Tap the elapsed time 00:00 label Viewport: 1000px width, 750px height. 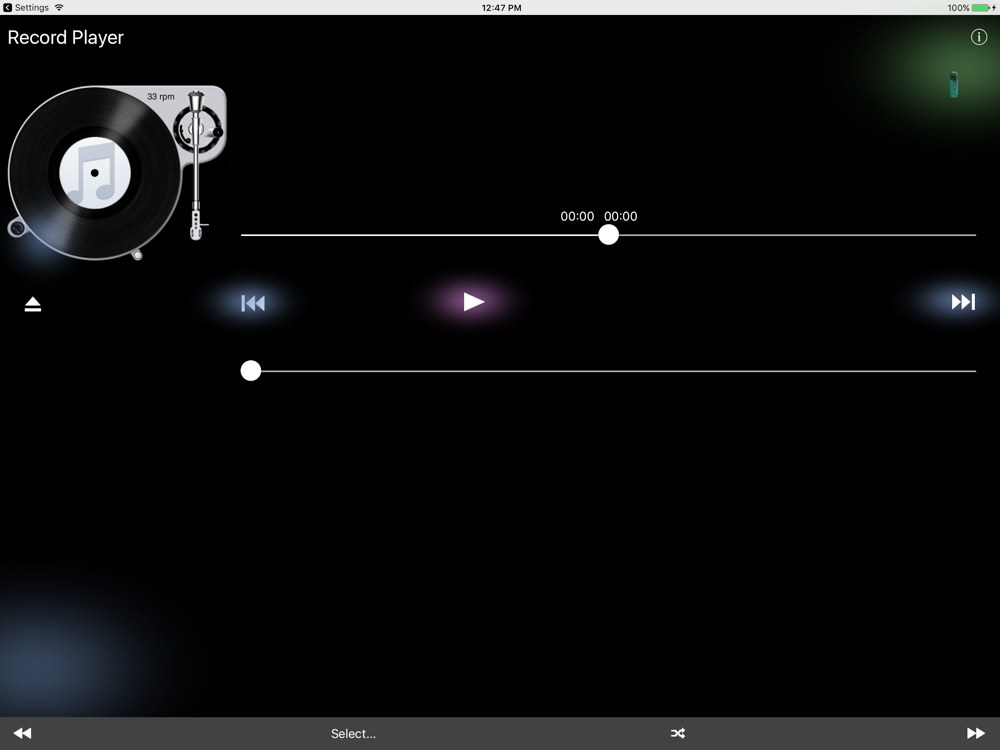click(x=577, y=216)
